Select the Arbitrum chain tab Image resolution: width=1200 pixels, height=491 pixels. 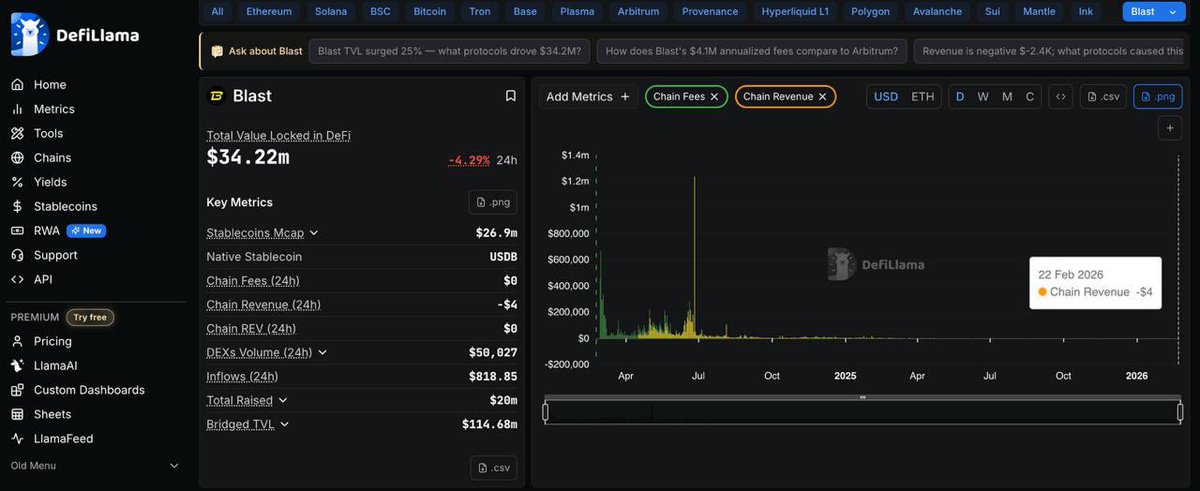coord(638,12)
